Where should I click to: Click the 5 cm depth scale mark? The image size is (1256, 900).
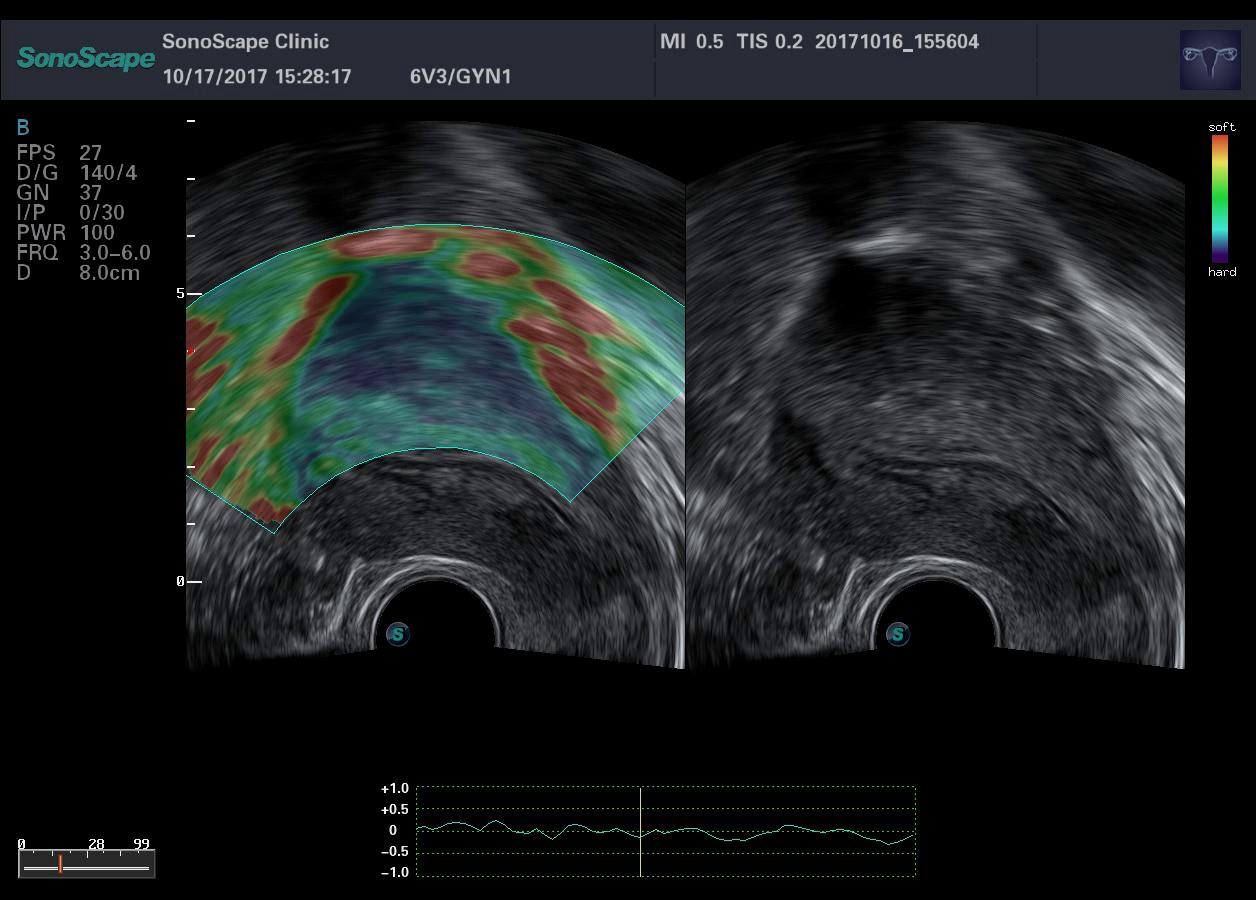(x=181, y=294)
